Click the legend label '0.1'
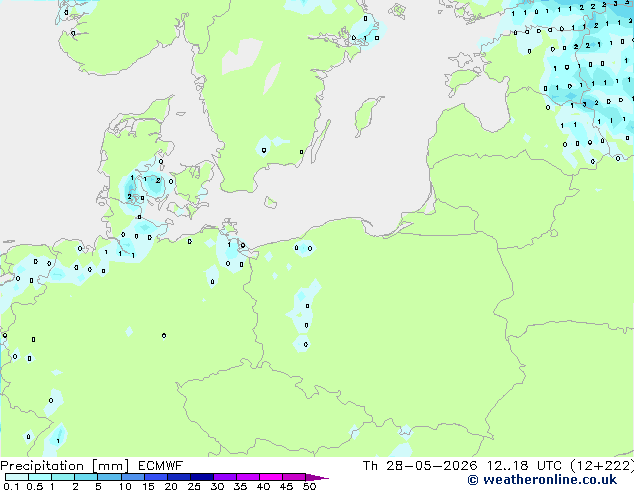This screenshot has width=634, height=490. pos(11,486)
